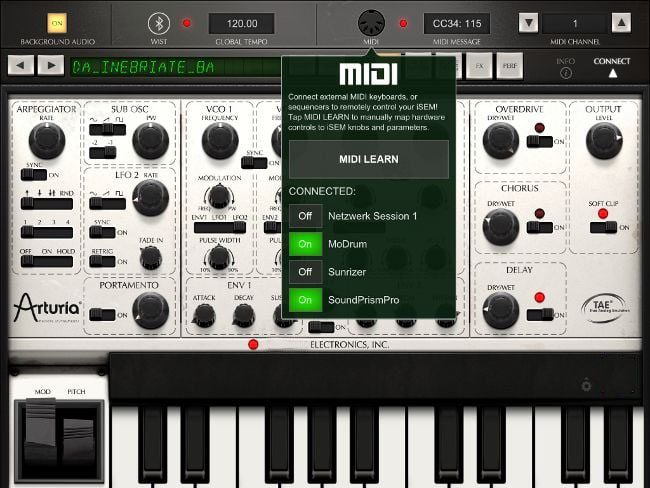
Task: Click the preset name display
Action: coord(176,67)
